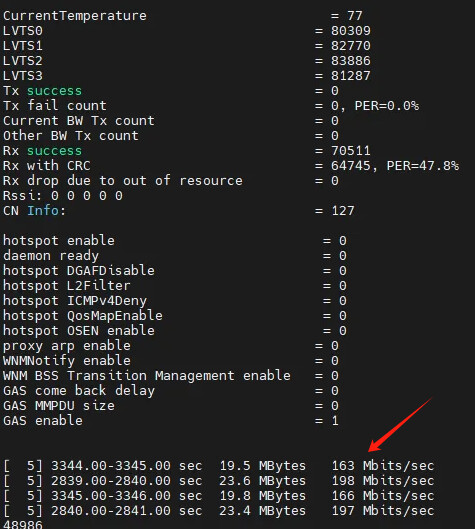
Task: Click the 23.4 MBytes transfer value
Action: 262,511
